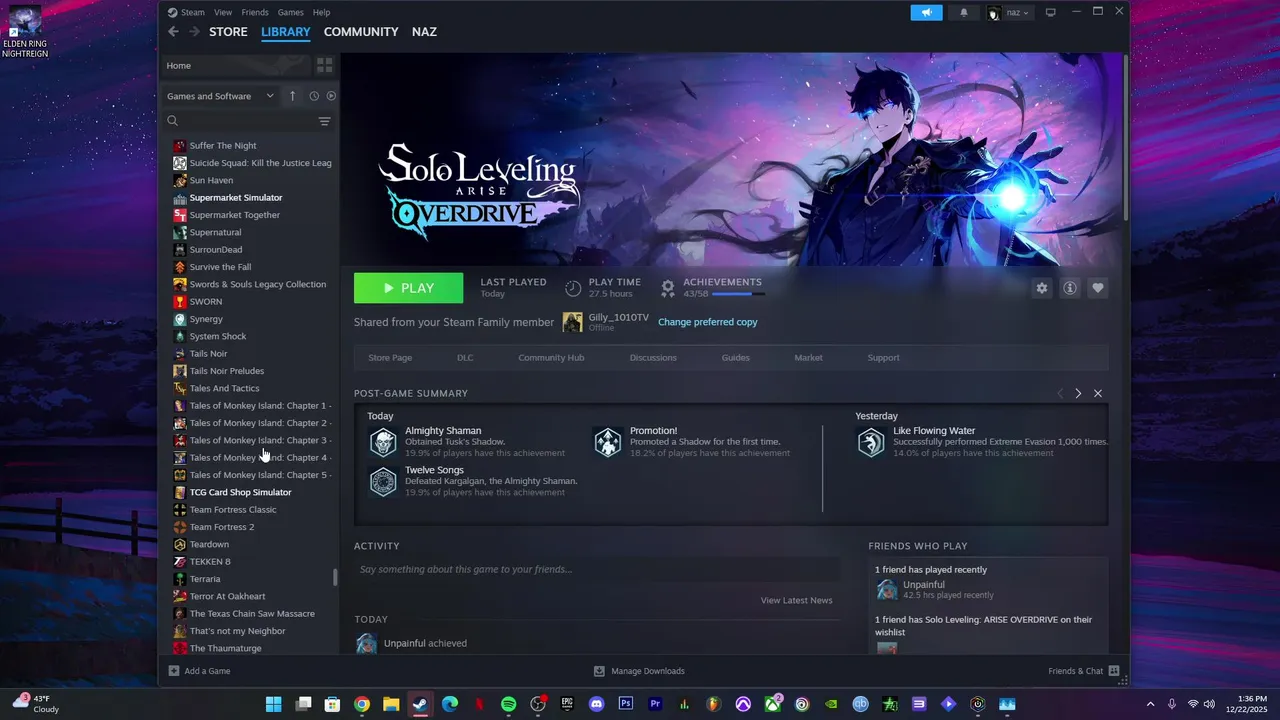Open Gilly_1010TV profile avatar
Image resolution: width=1280 pixels, height=720 pixels.
(x=572, y=321)
